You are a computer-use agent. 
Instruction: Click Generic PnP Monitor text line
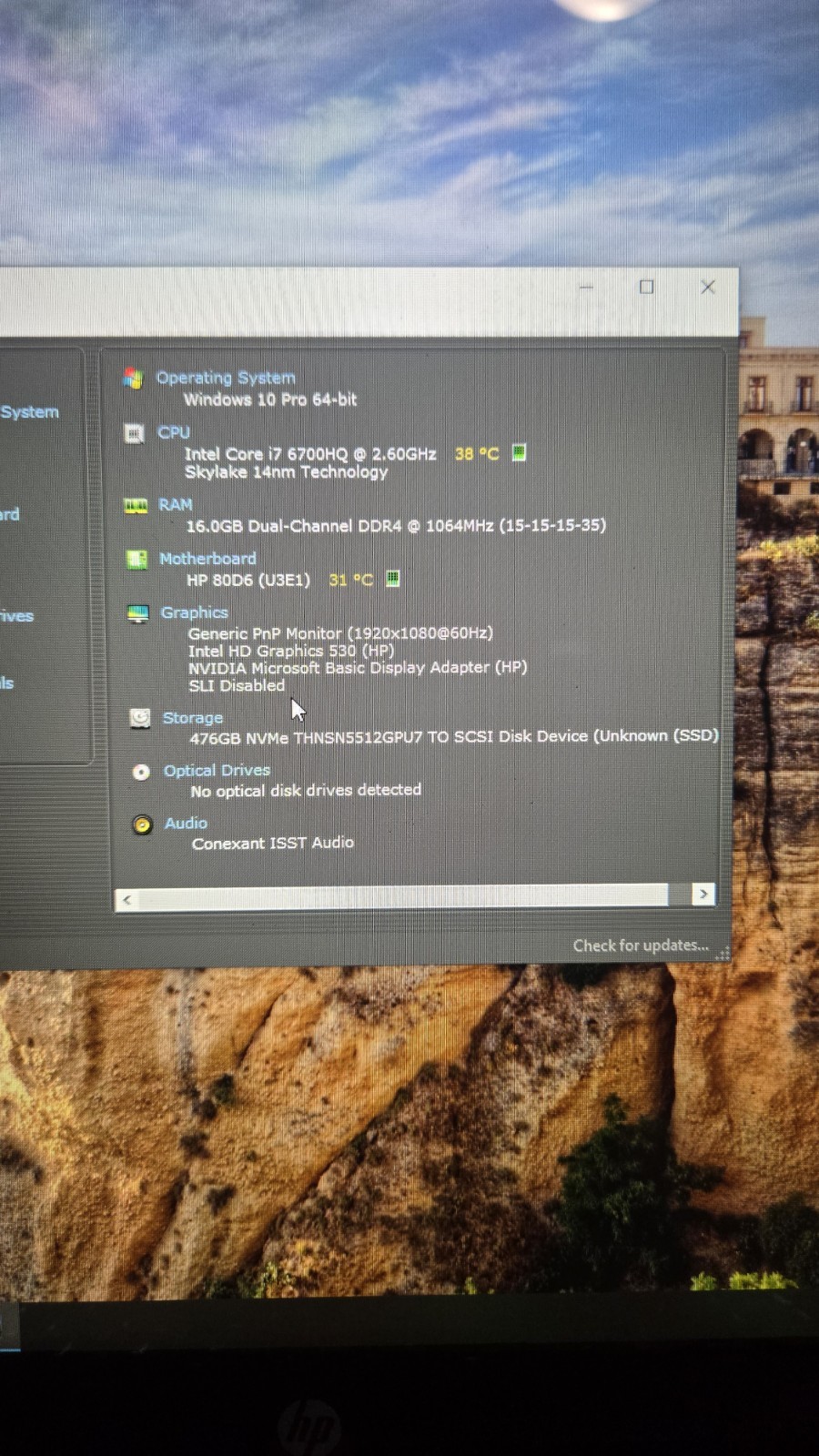coord(340,632)
